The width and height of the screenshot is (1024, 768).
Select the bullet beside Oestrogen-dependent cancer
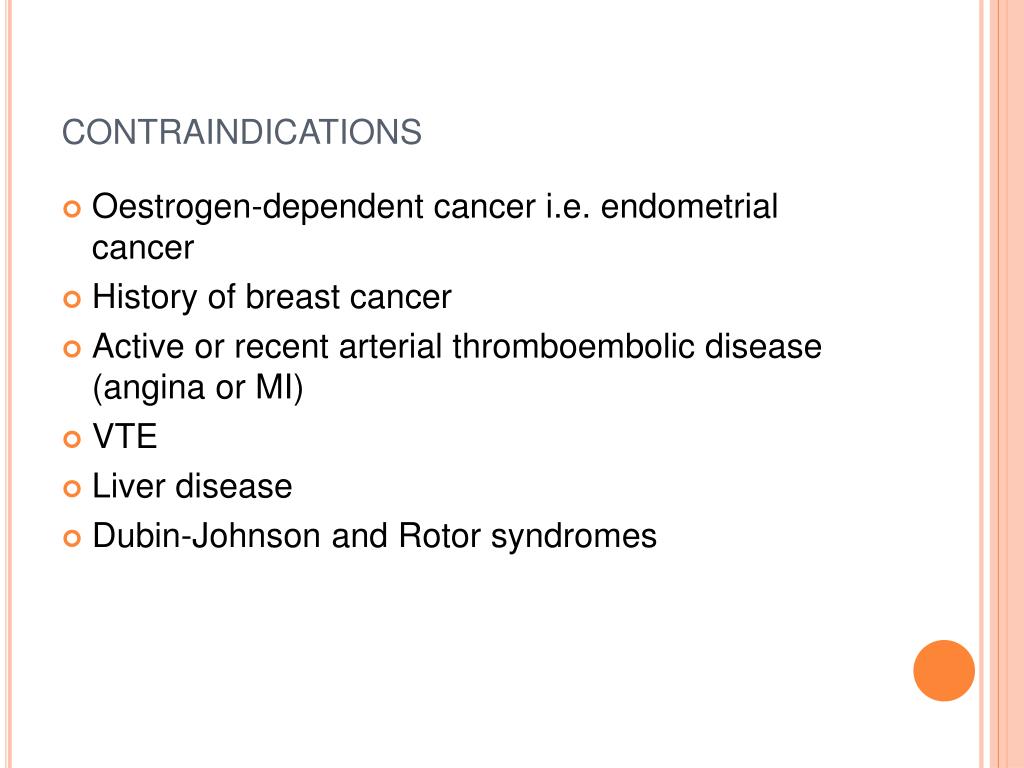click(x=72, y=209)
